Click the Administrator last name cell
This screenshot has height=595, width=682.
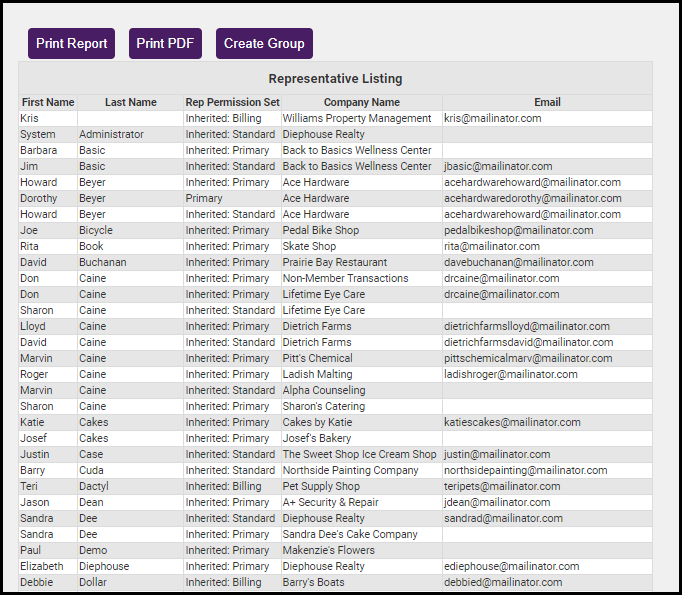click(x=130, y=134)
